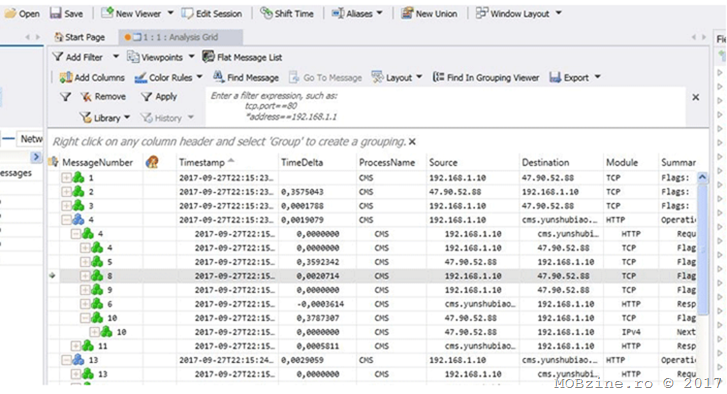Image resolution: width=727 pixels, height=394 pixels.
Task: Open the New Viewer dropdown arrow
Action: click(170, 13)
